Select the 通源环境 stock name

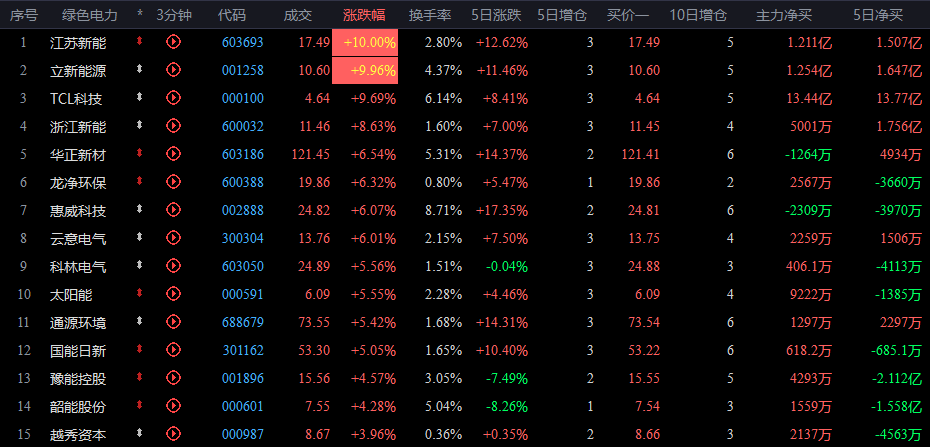click(78, 323)
